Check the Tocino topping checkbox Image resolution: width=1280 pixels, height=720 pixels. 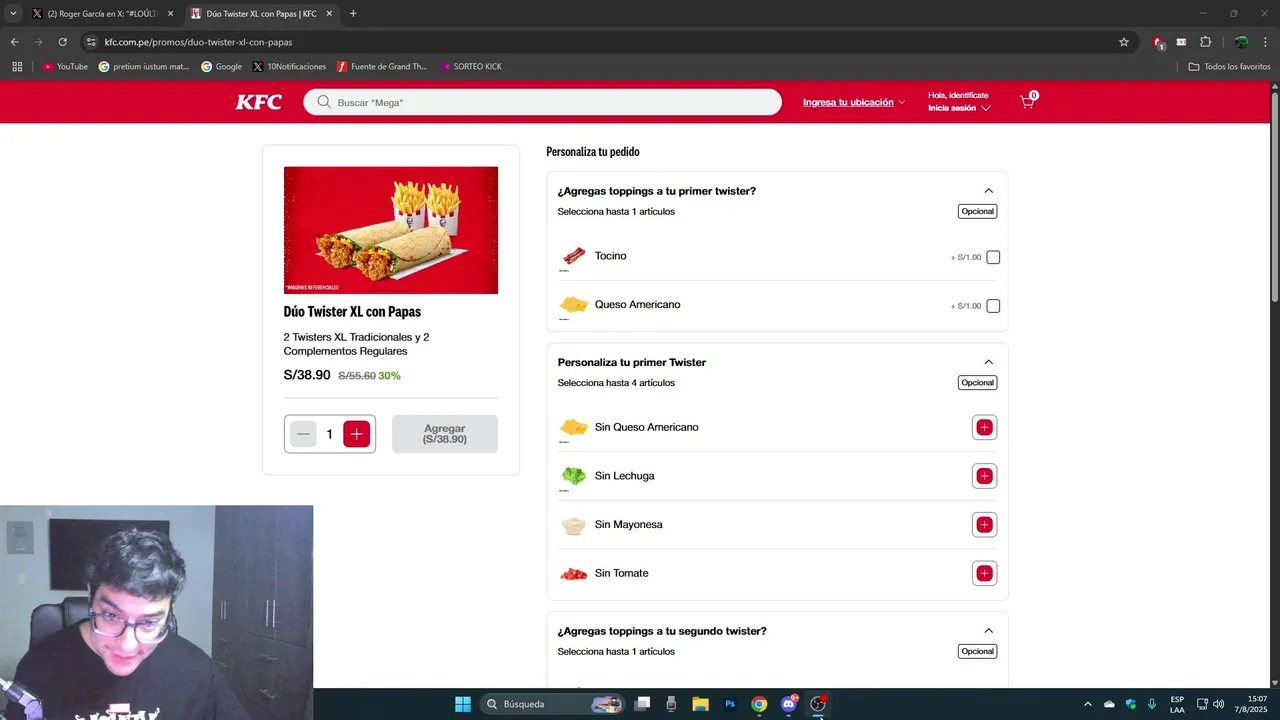click(993, 257)
